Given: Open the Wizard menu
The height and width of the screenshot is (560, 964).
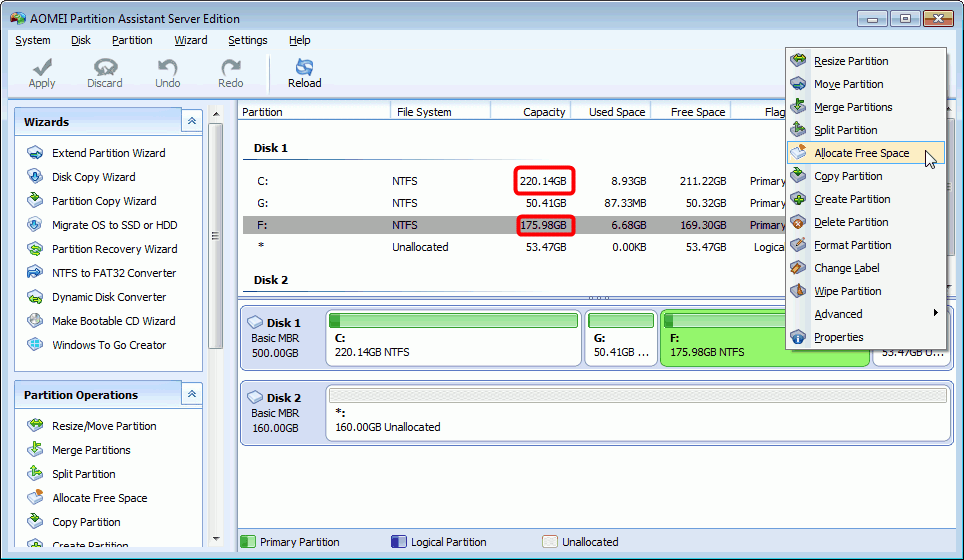Looking at the screenshot, I should [191, 40].
